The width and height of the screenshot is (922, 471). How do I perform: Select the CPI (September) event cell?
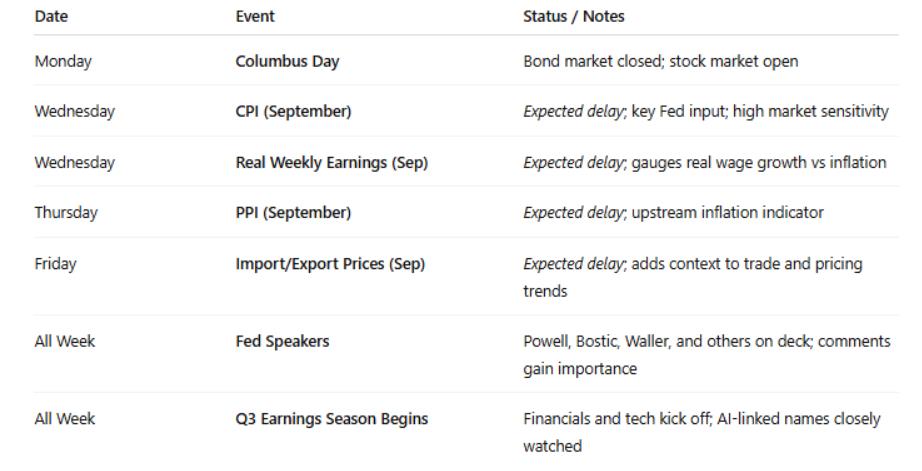click(x=293, y=112)
